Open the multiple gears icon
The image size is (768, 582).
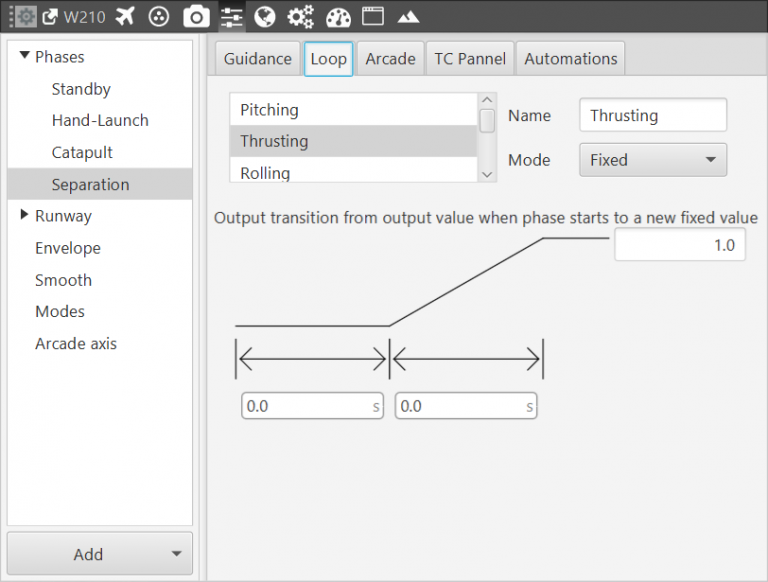click(300, 17)
